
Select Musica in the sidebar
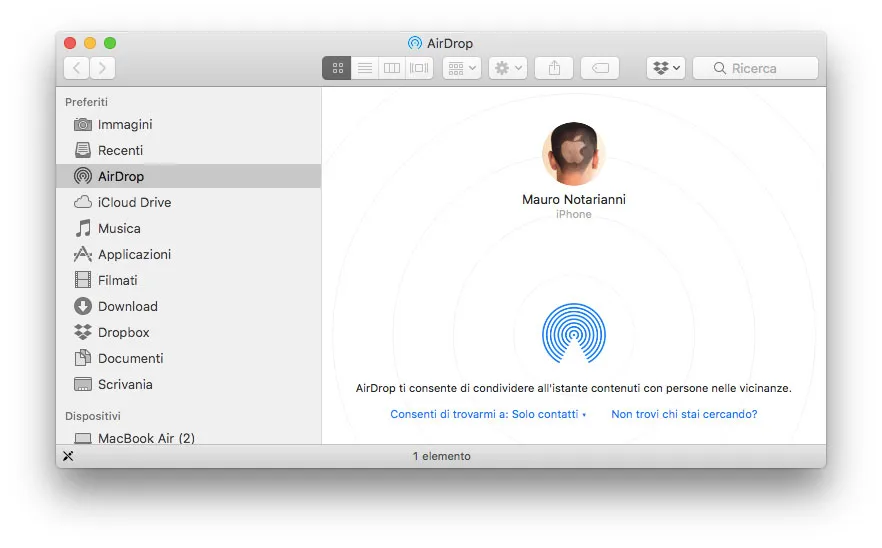(188, 228)
